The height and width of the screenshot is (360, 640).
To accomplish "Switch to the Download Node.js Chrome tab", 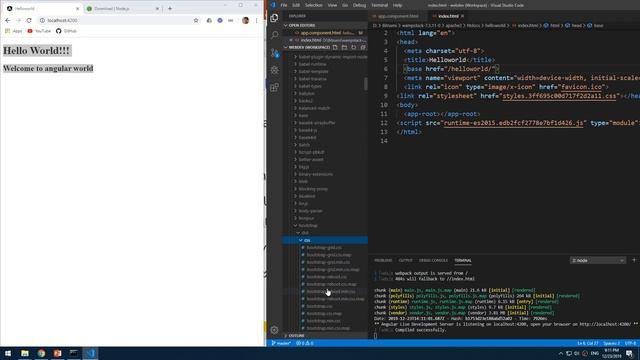I will (x=121, y=9).
